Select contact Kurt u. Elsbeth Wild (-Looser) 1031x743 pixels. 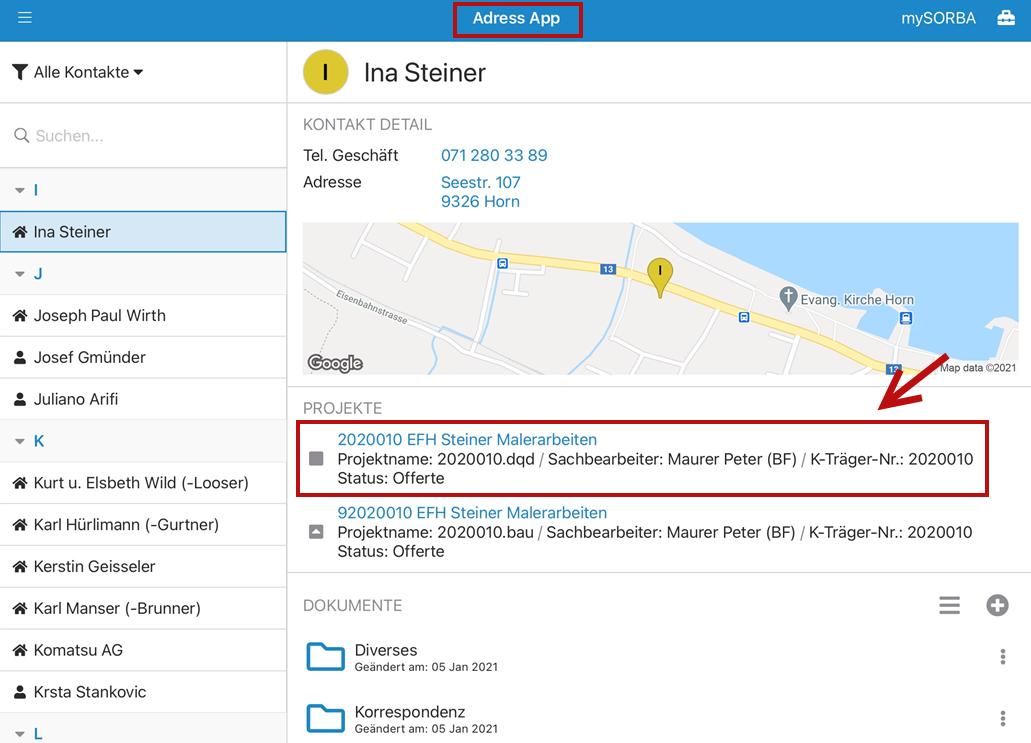[143, 483]
